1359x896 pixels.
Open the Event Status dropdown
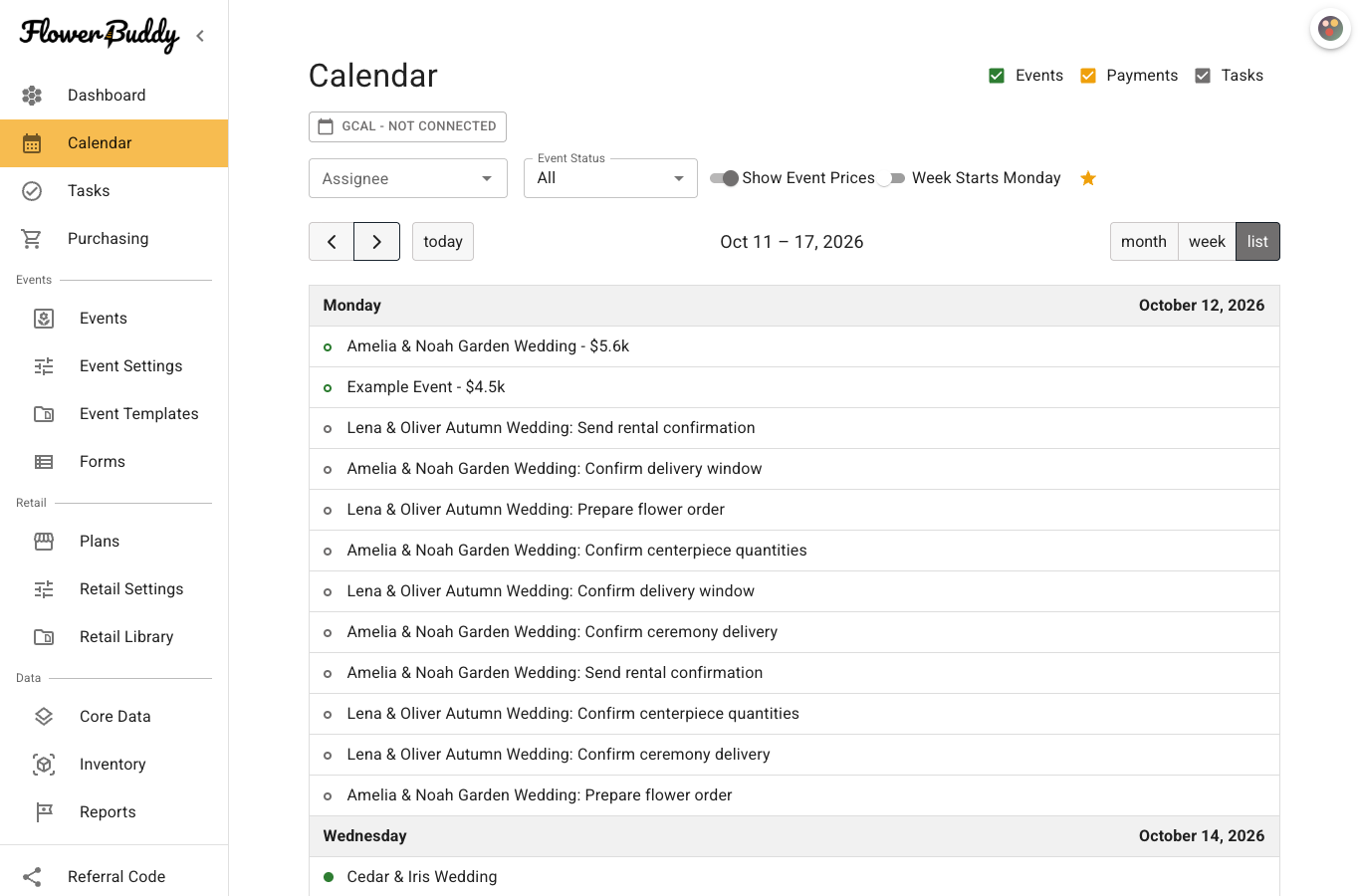[x=610, y=178]
